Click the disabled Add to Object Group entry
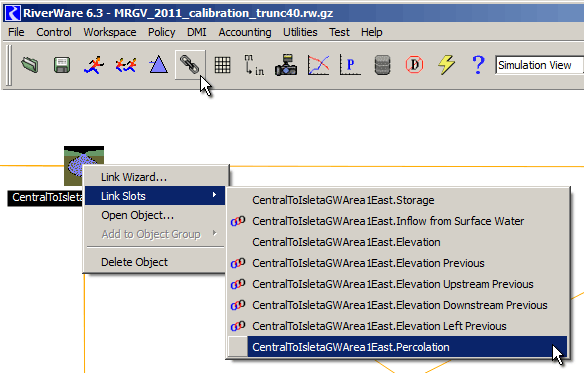The width and height of the screenshot is (584, 373). tap(155, 234)
